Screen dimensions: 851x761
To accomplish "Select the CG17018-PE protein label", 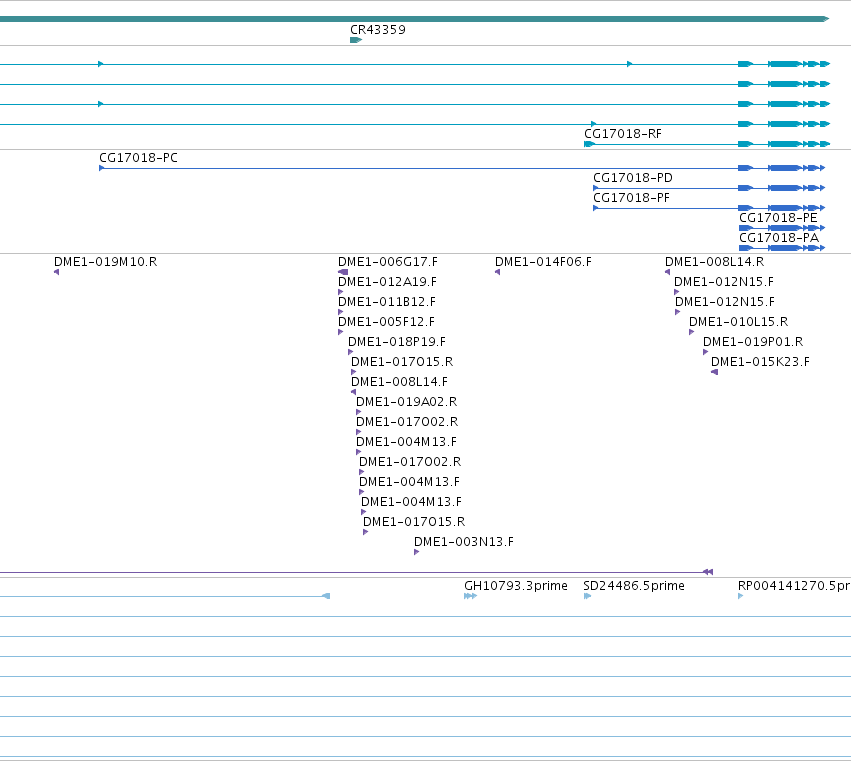I will click(778, 218).
